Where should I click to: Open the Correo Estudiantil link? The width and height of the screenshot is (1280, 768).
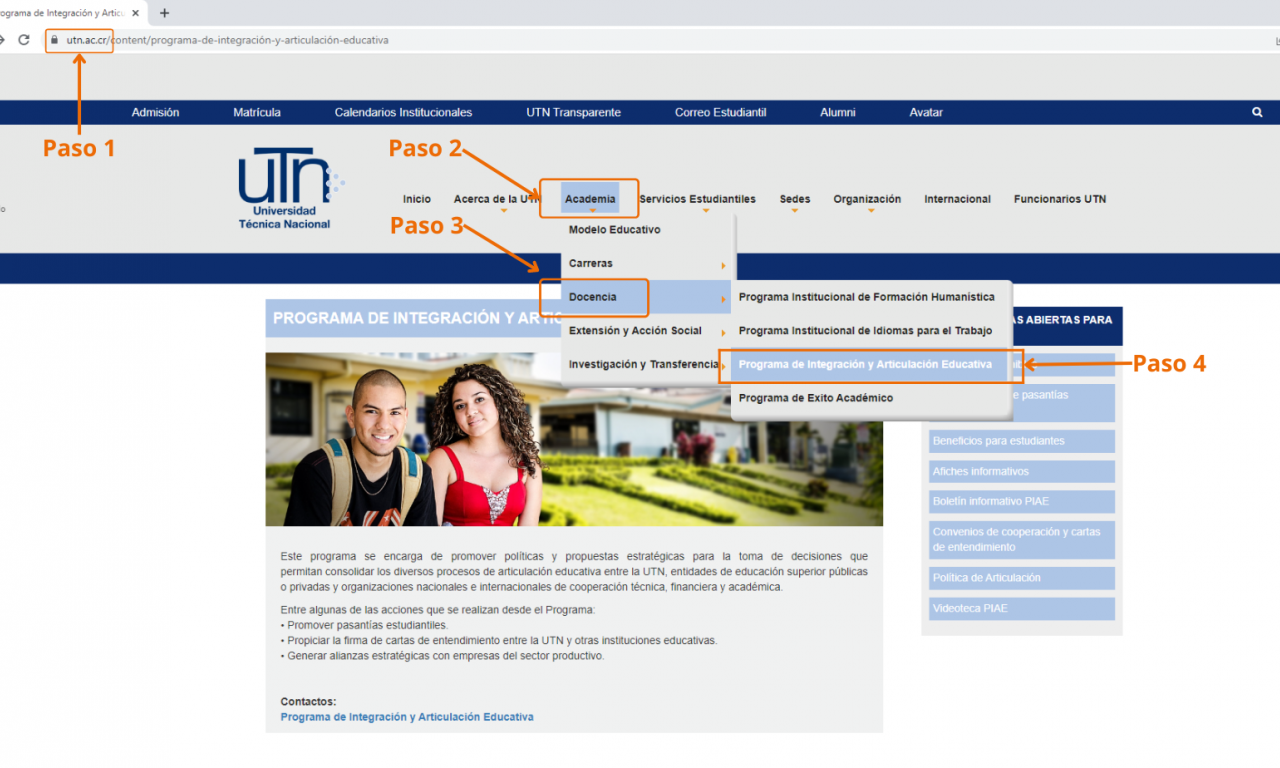coord(720,112)
